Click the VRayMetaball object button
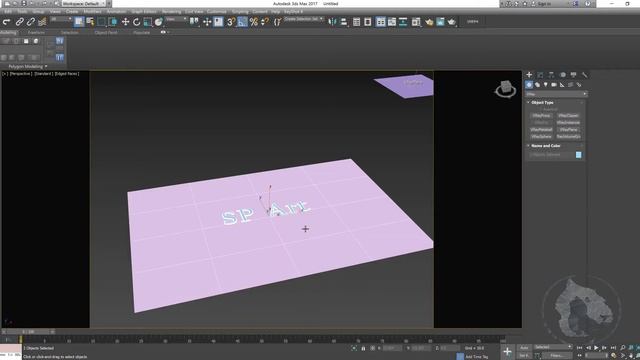 click(541, 130)
